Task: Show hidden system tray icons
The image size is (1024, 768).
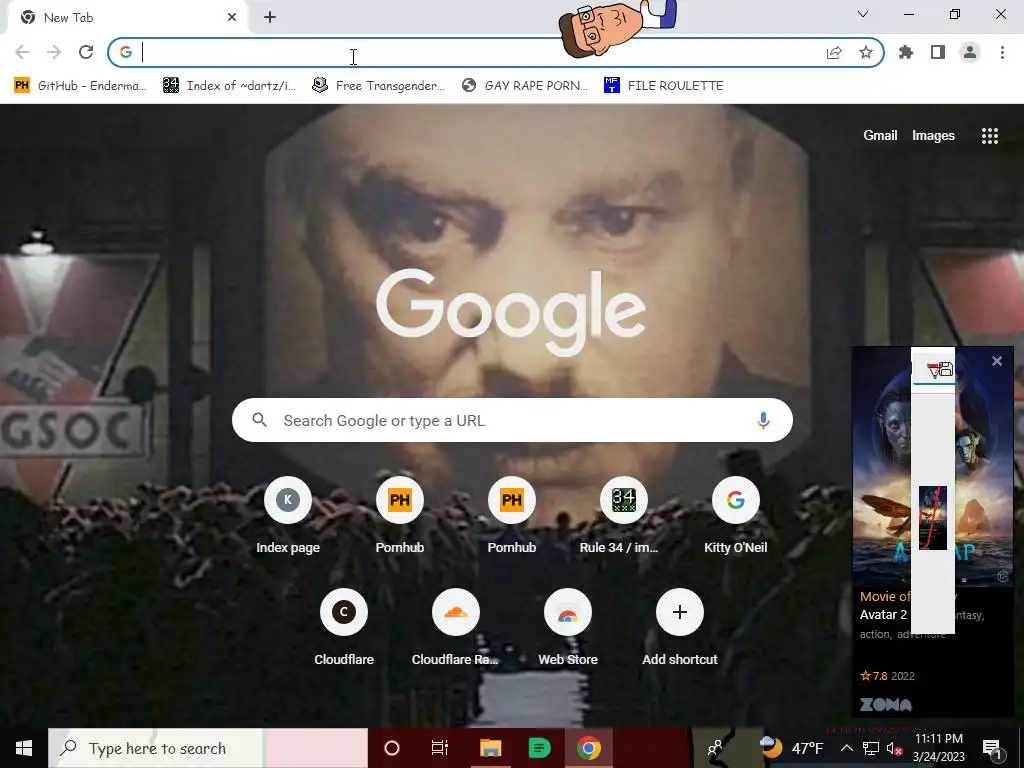Action: 846,748
